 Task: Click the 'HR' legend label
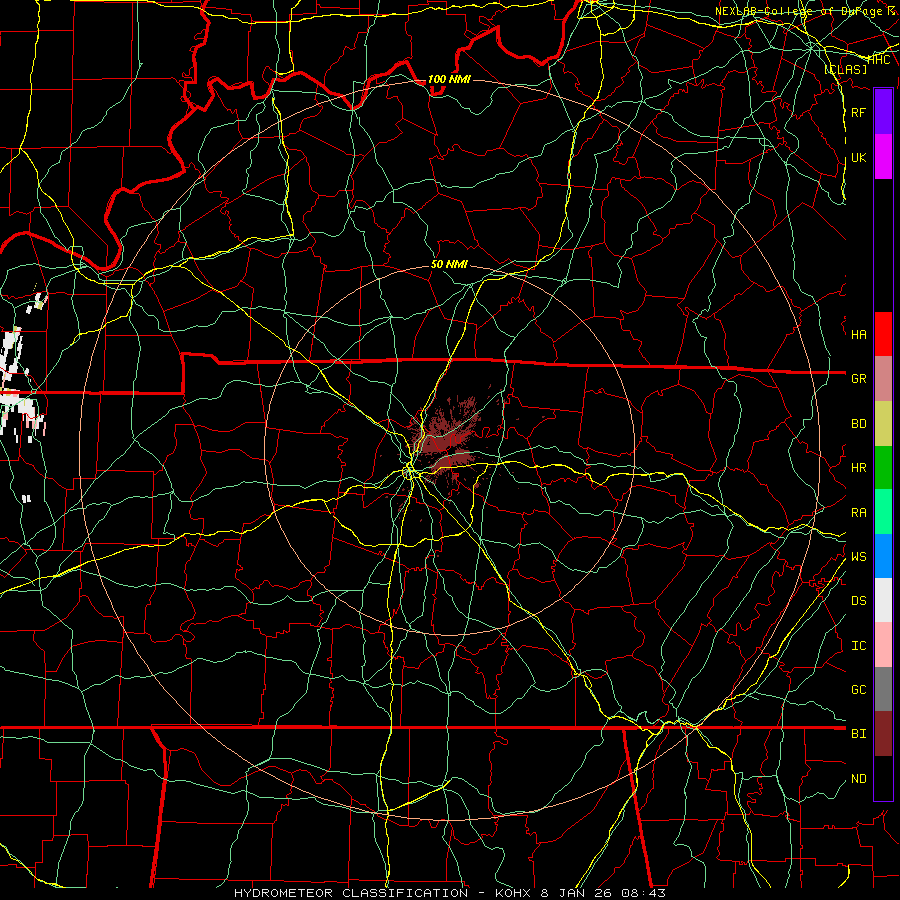tap(859, 468)
